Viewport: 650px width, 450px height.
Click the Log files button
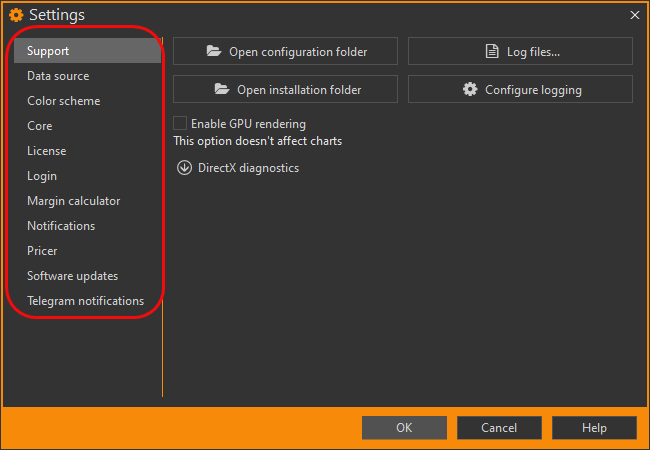(x=520, y=51)
